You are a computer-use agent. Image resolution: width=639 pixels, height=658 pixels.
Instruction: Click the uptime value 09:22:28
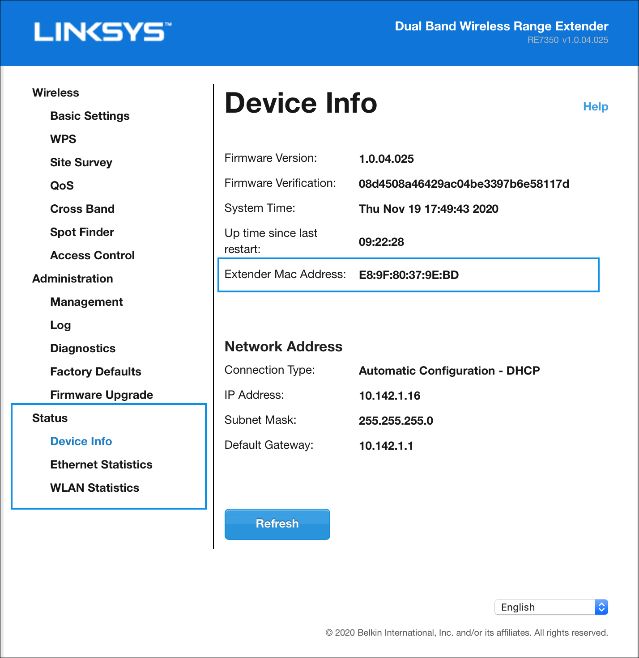pos(381,242)
